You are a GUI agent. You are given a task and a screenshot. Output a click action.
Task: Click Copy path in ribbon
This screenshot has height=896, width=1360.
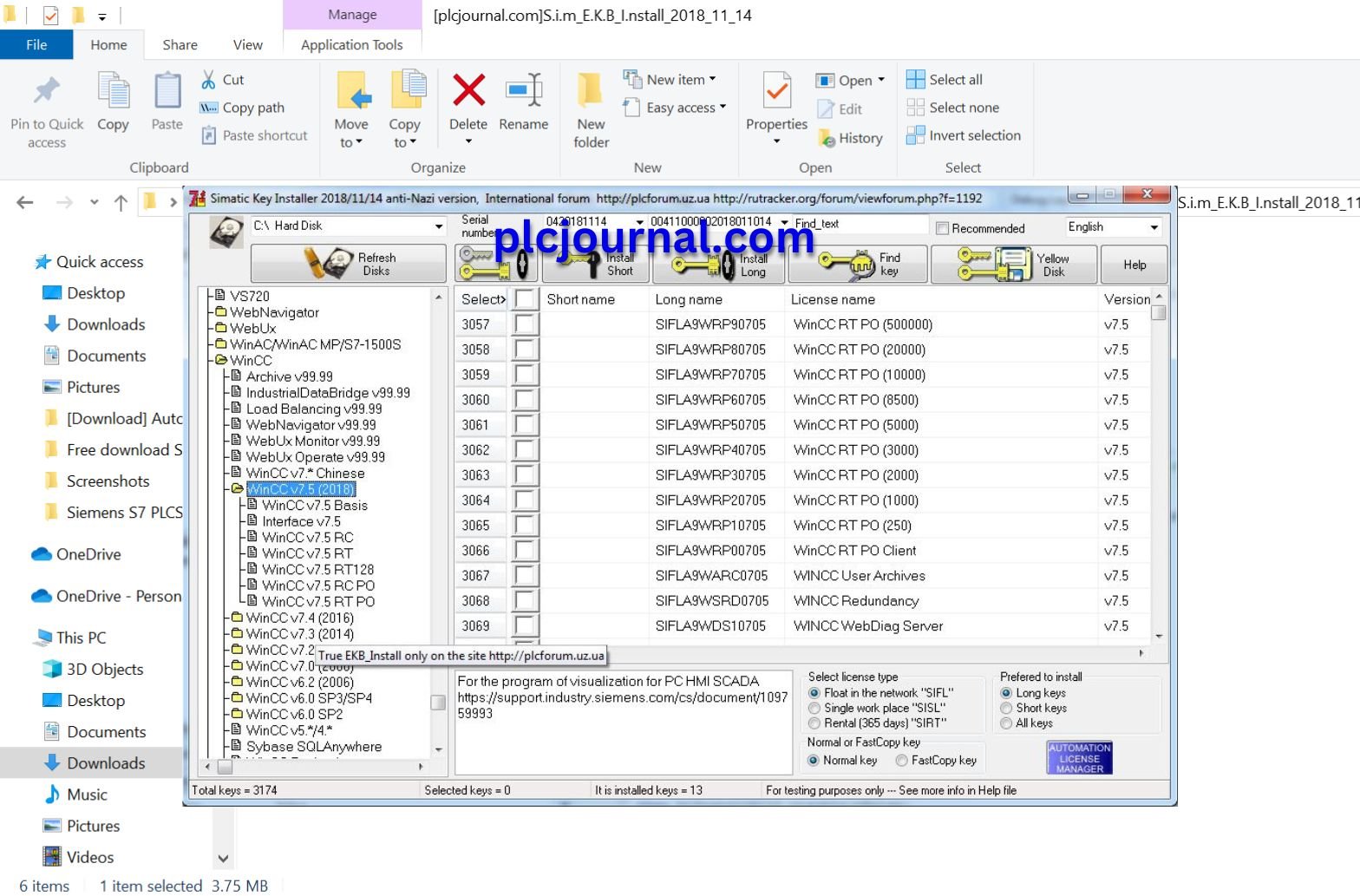(x=242, y=108)
